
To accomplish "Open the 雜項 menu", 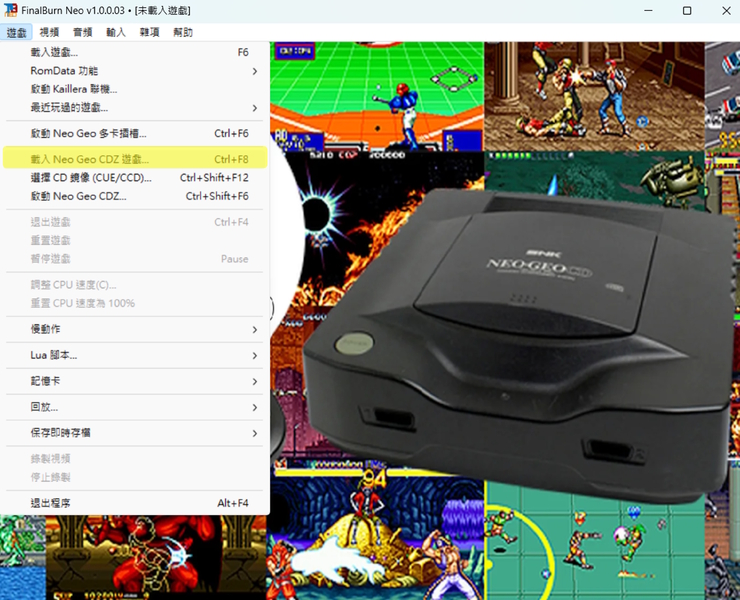I will coord(150,33).
